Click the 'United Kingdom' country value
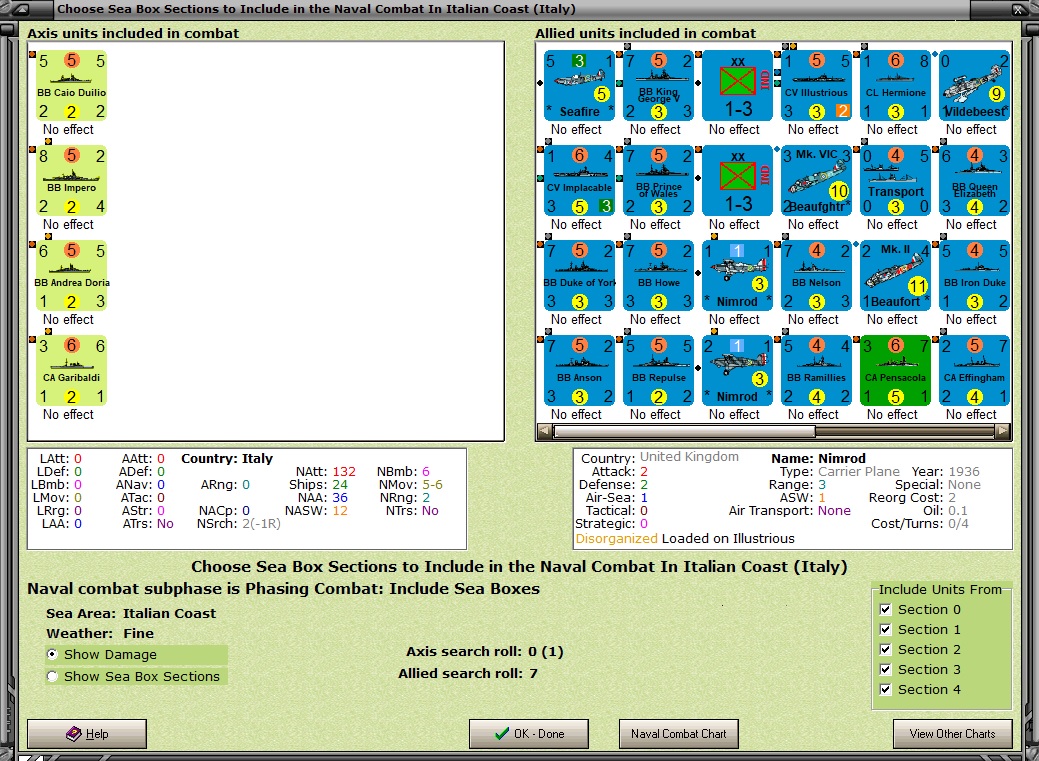Viewport: 1039px width, 761px height. point(689,457)
